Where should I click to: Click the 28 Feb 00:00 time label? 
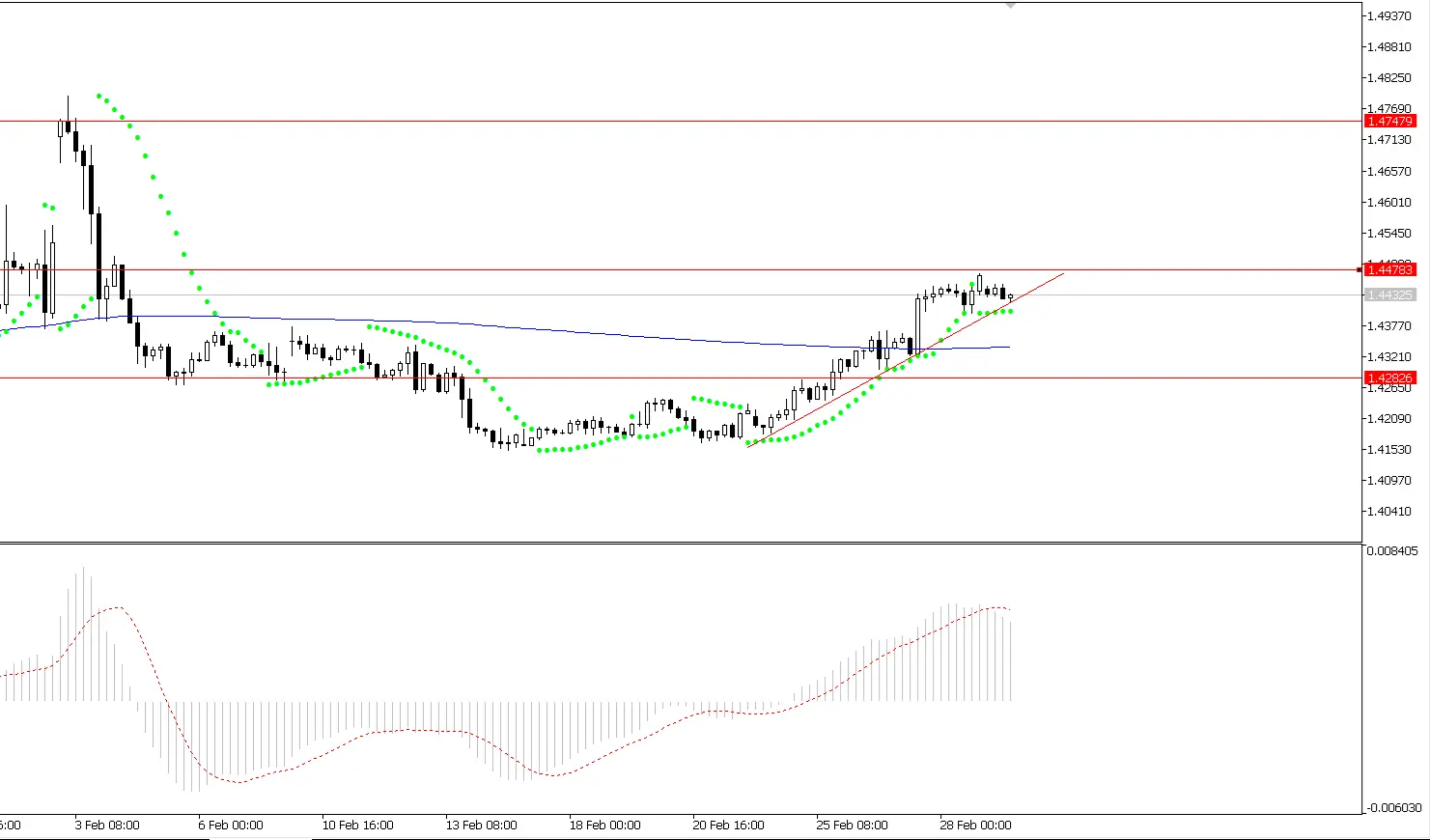pyautogui.click(x=975, y=825)
